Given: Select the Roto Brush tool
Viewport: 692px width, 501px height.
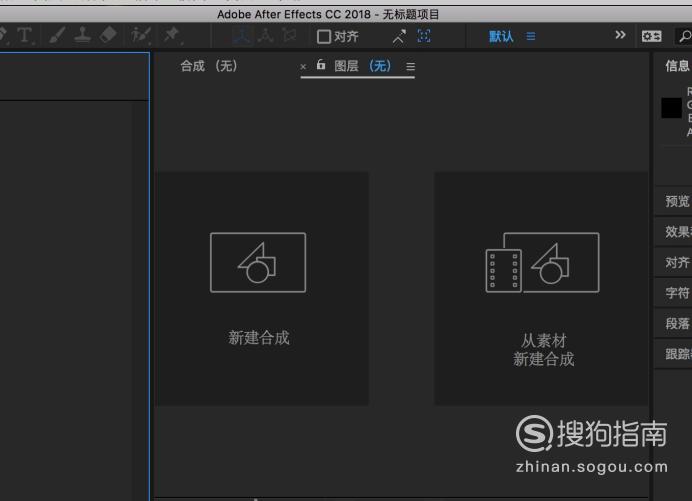Looking at the screenshot, I should click(141, 35).
